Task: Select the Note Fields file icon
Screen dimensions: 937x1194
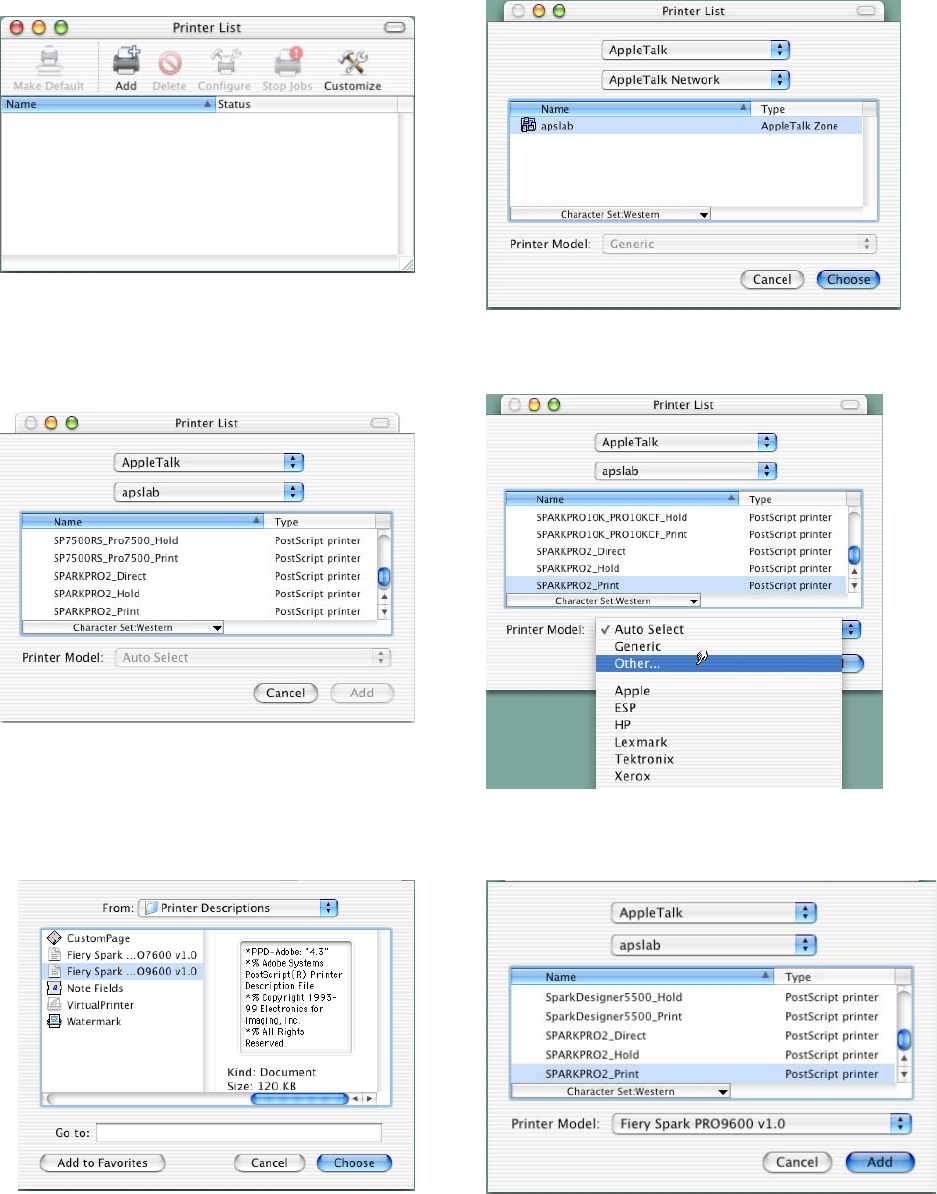Action: (x=54, y=988)
